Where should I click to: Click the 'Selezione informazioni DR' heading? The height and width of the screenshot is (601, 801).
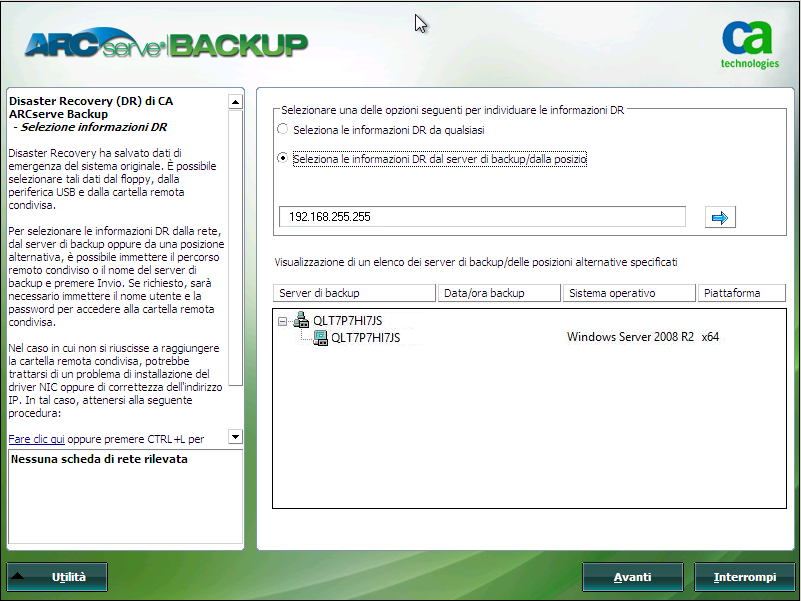point(93,127)
